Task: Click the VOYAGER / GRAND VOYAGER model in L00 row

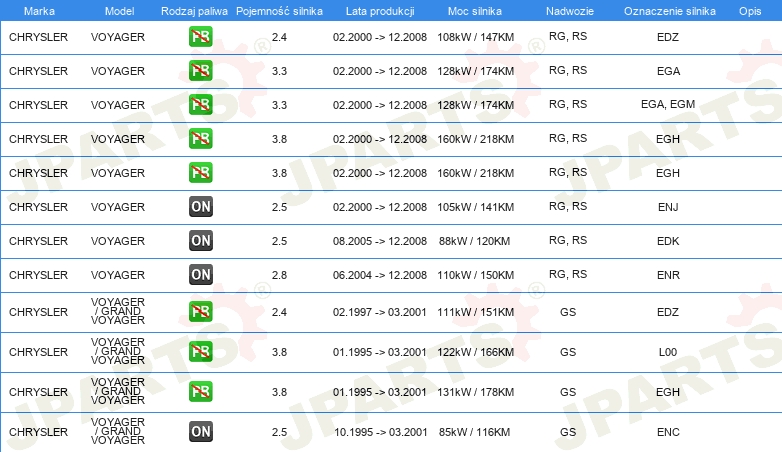Action: click(x=118, y=351)
